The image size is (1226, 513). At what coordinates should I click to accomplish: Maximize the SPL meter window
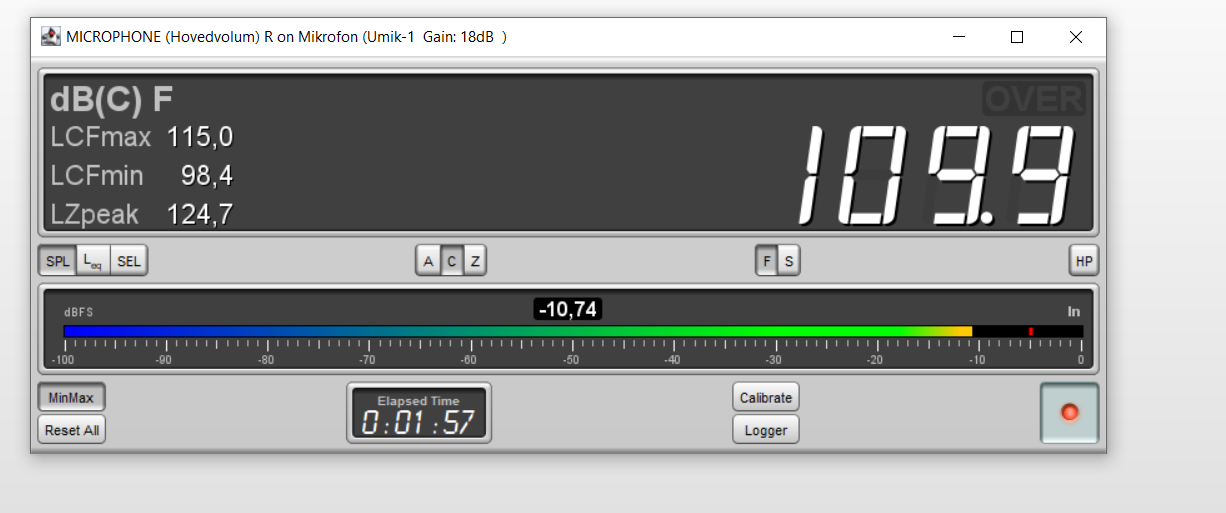point(1017,37)
